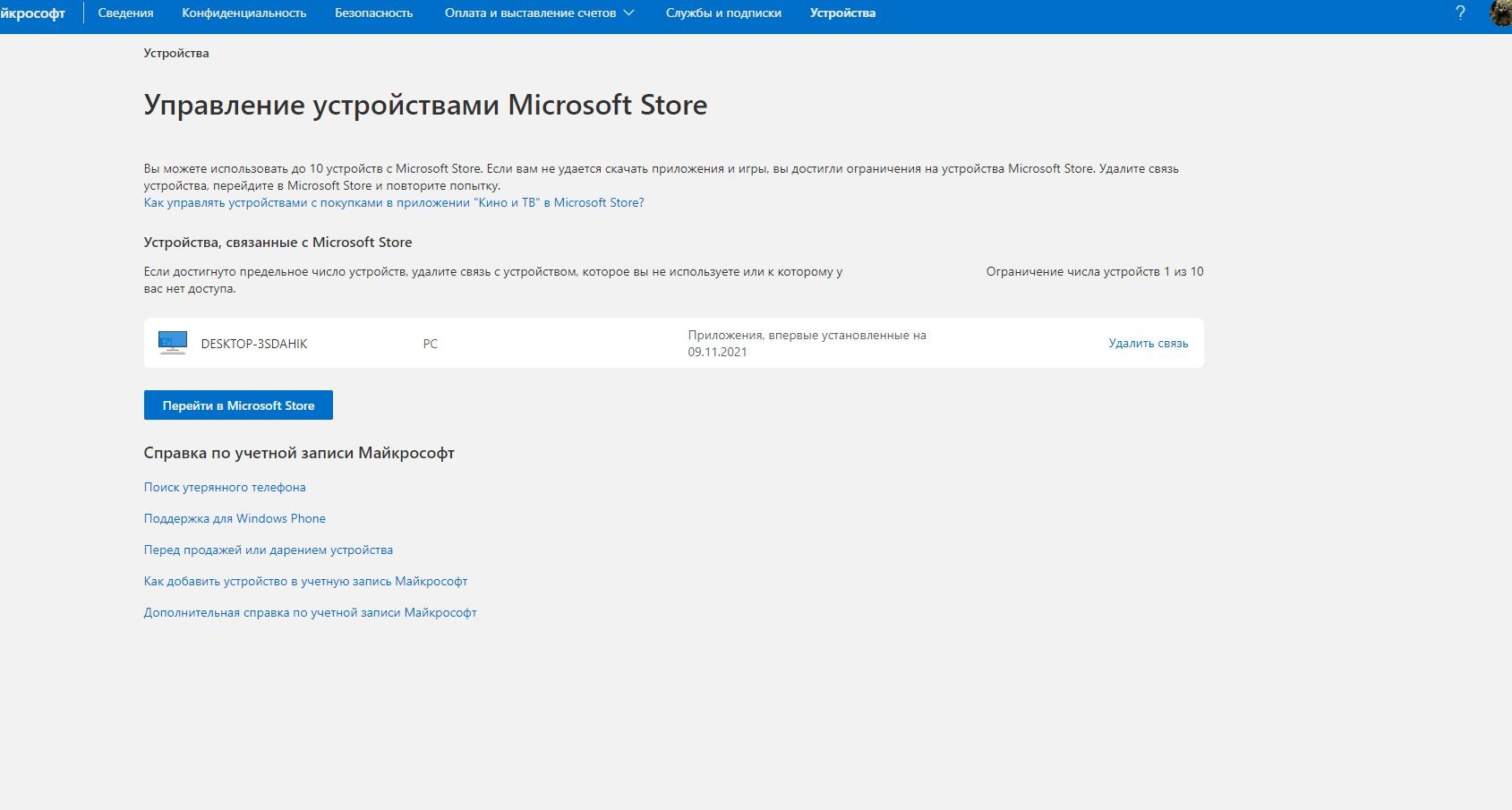Click Ограничение числа устройств 1 из 10

point(1095,271)
